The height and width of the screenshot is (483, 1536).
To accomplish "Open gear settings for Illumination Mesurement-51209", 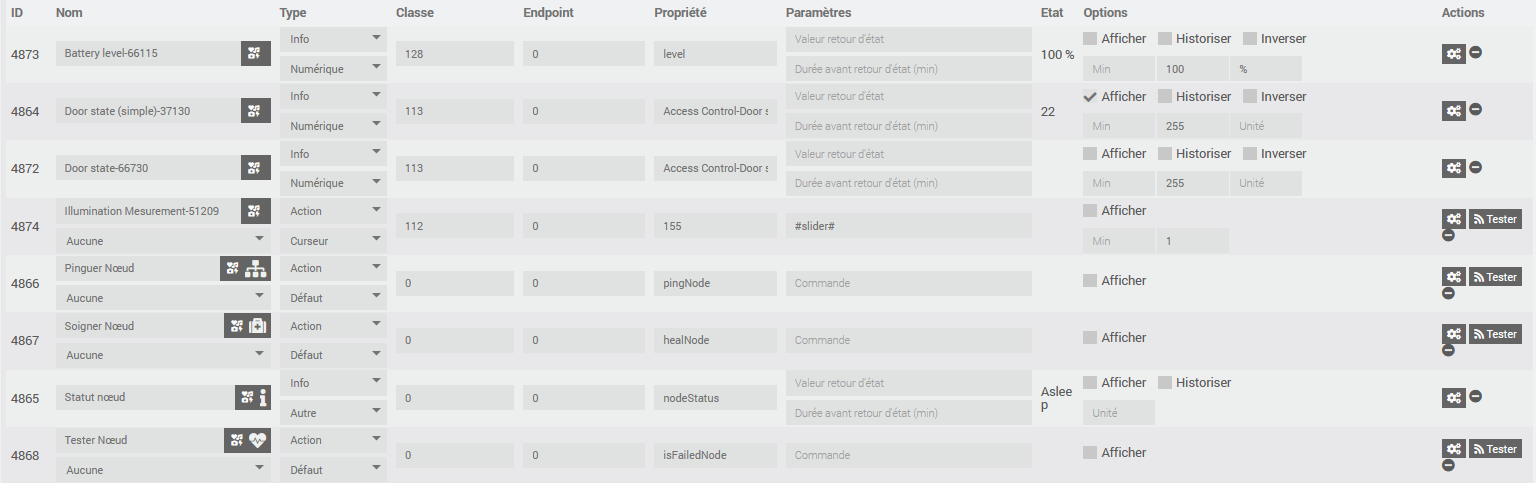I will pos(1453,219).
